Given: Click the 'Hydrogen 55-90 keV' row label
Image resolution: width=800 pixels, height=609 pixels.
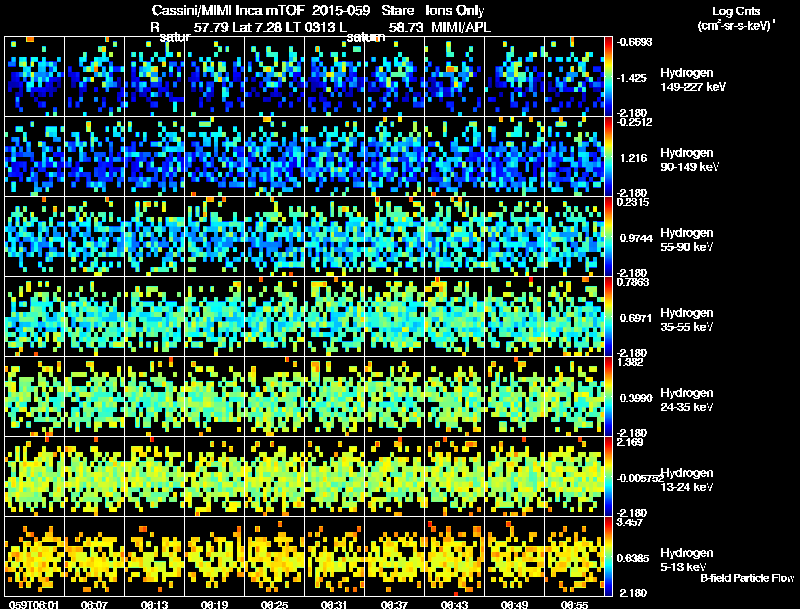Looking at the screenshot, I should coord(687,240).
